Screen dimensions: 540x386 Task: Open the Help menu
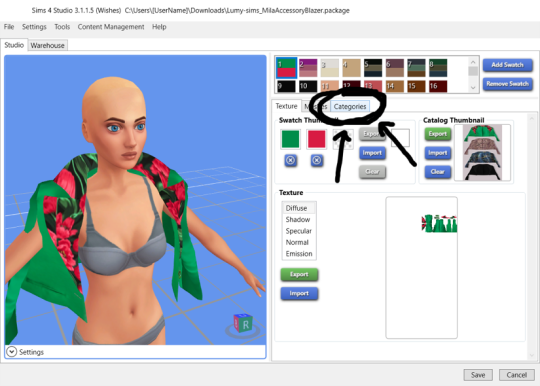[x=159, y=27]
